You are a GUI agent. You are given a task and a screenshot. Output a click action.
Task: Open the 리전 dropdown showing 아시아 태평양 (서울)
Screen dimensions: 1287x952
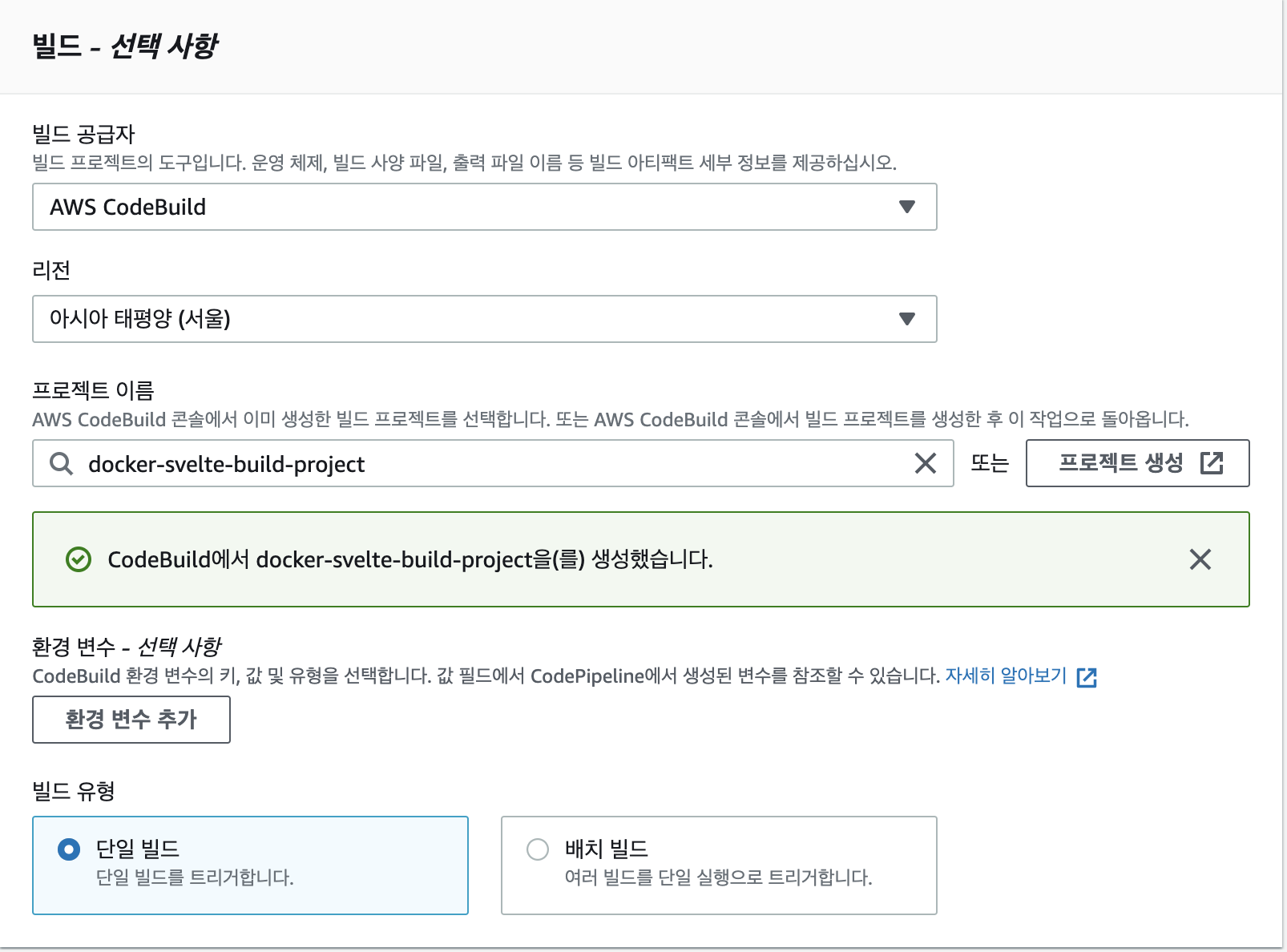[x=485, y=319]
